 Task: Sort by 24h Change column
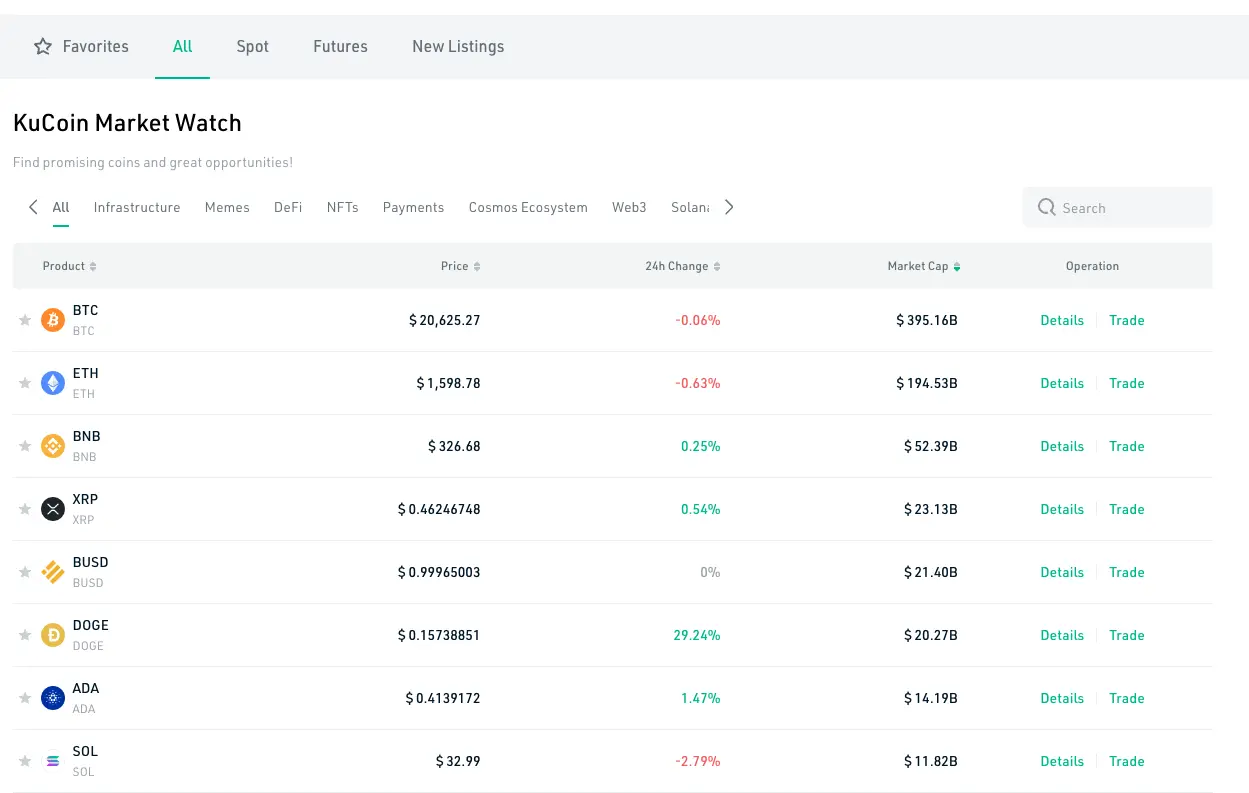pyautogui.click(x=682, y=266)
